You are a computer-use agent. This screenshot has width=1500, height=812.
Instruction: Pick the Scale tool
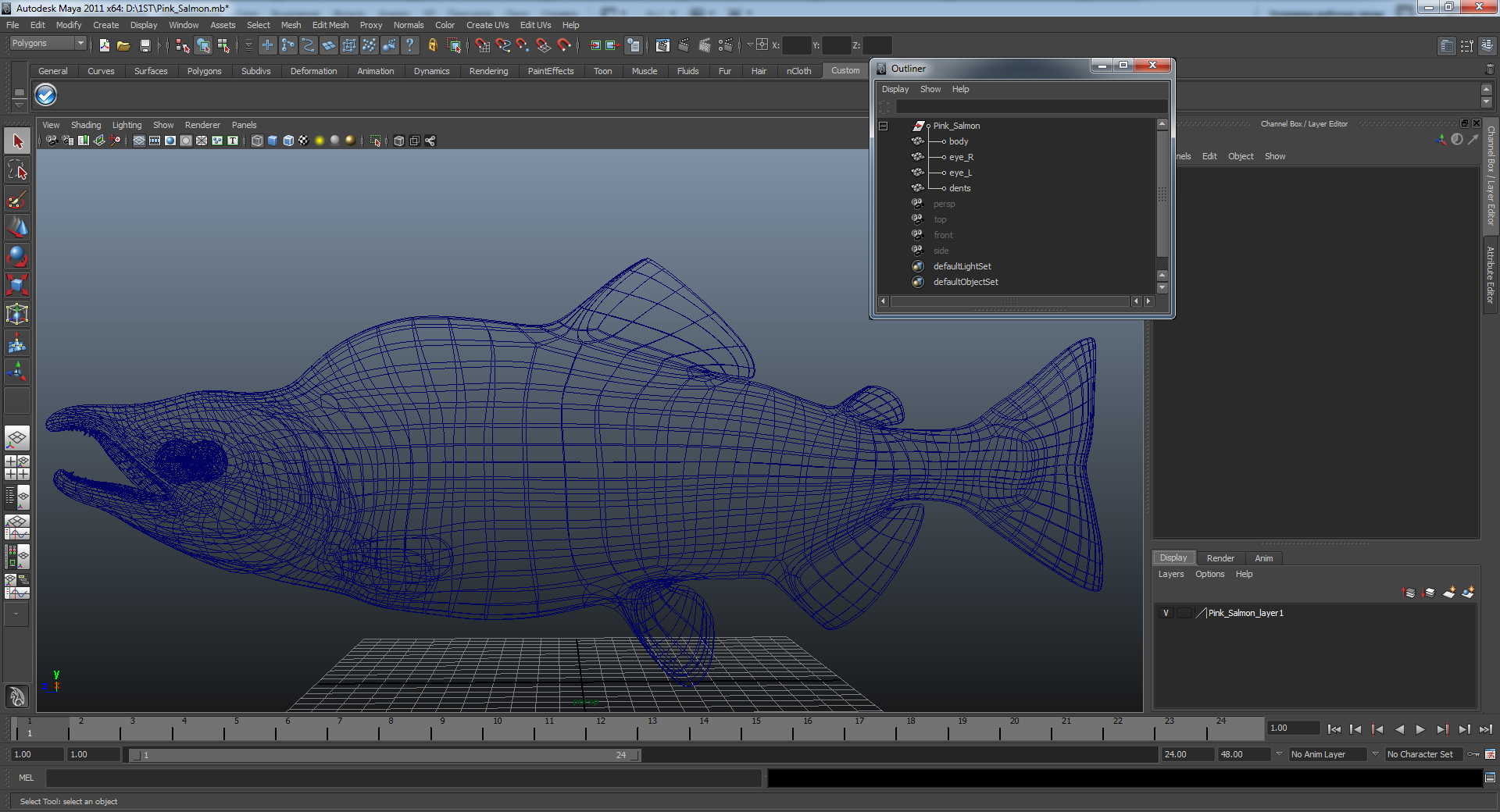tap(17, 285)
